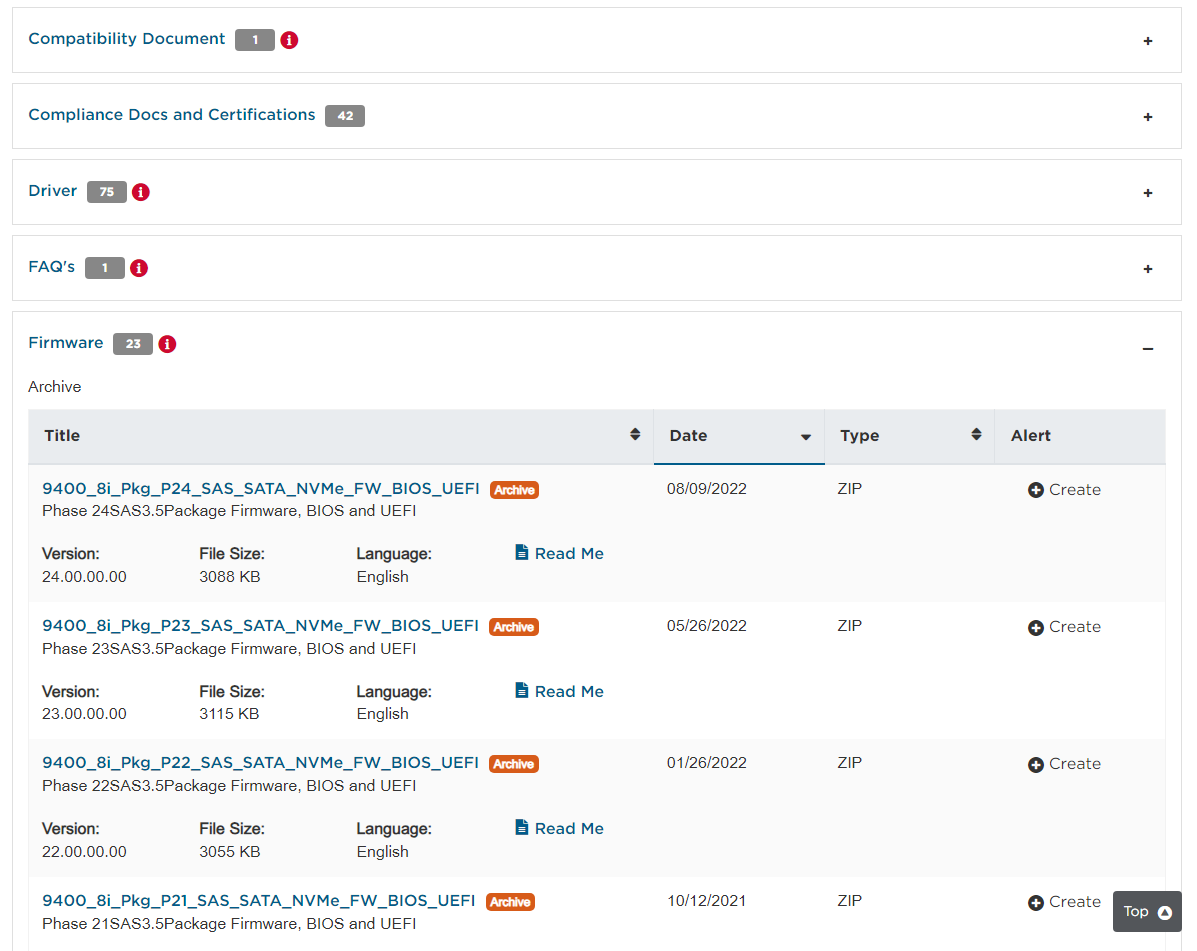Open the 9400_8i_Pkg_P24_SAS_SATA_NVMe_FW_BIOS_UEFI download link

point(260,488)
